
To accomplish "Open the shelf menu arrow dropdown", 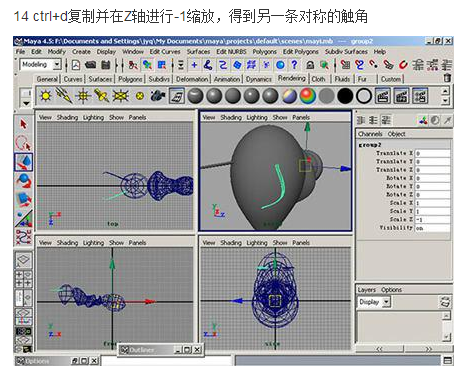I will 26,104.
